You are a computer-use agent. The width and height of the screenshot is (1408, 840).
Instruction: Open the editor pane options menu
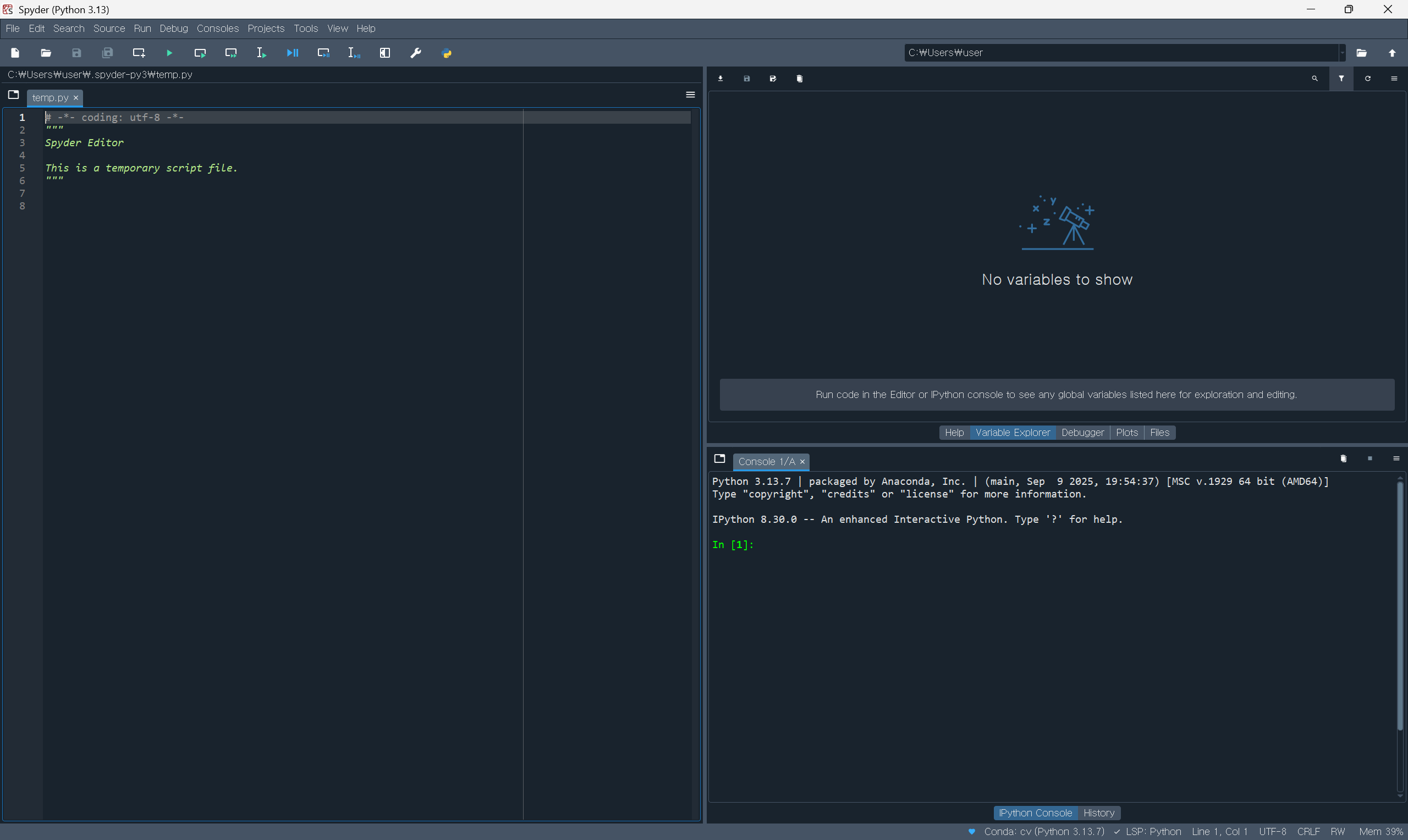pyautogui.click(x=690, y=95)
